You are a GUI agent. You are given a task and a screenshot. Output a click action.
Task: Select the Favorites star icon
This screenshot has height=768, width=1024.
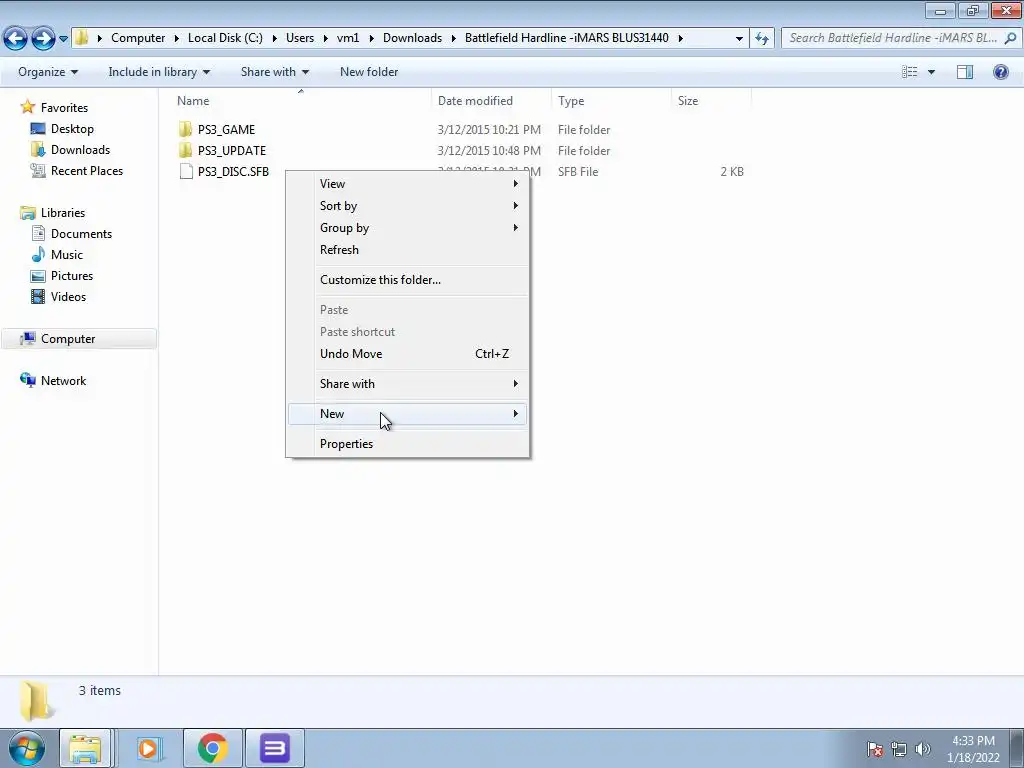pos(27,107)
